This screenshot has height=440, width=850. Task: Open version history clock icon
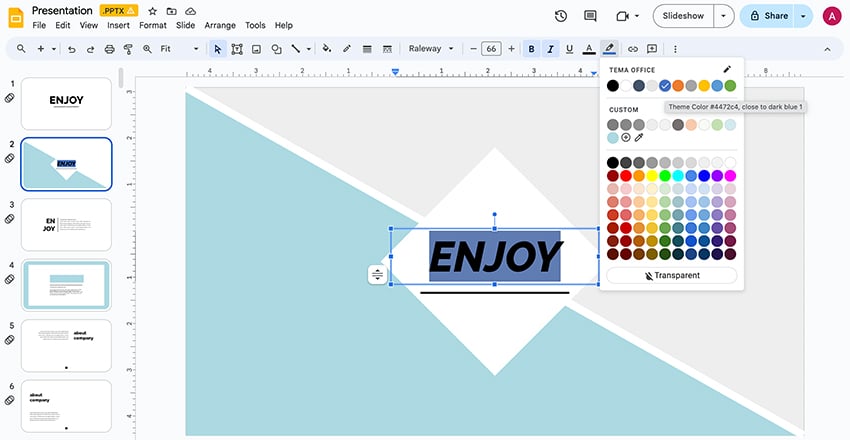pyautogui.click(x=560, y=16)
